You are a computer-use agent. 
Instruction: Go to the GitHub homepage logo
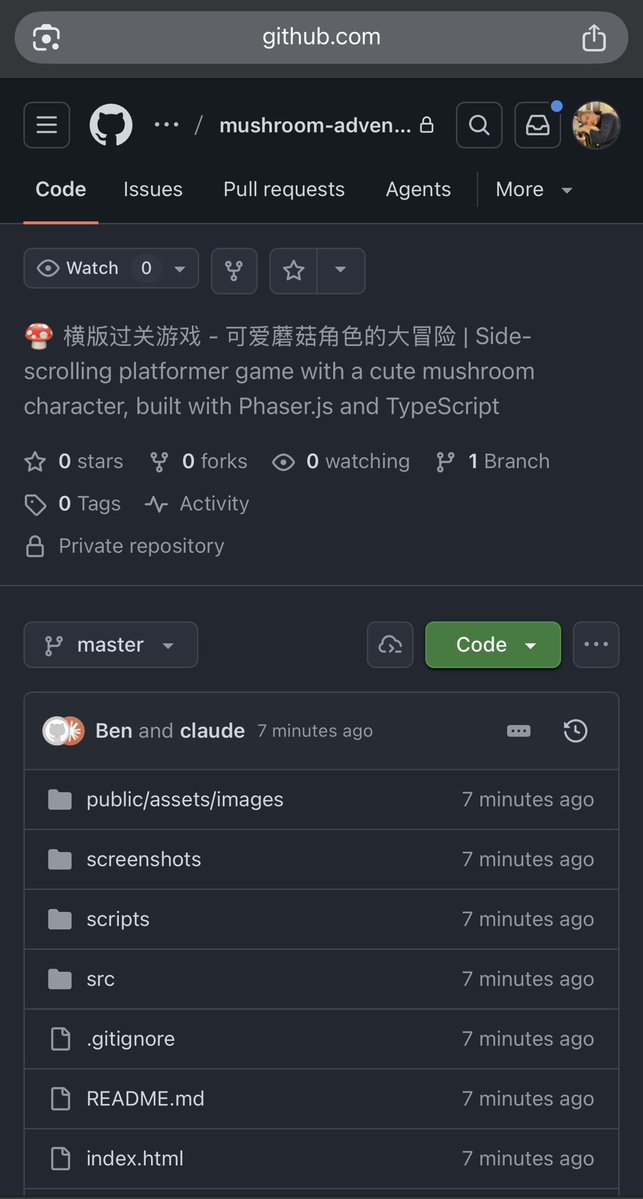111,125
